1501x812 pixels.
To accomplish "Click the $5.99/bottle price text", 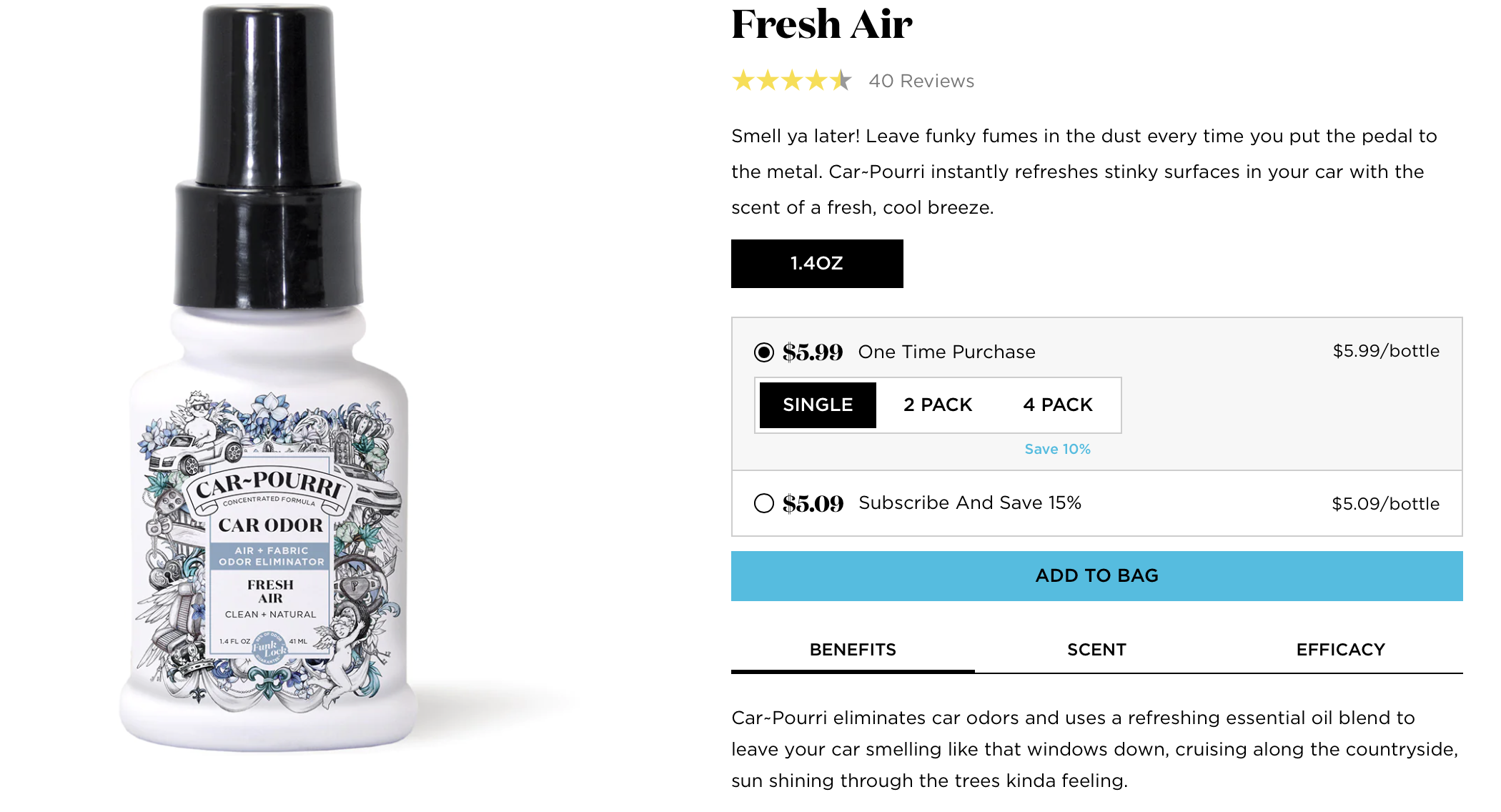I will tap(1386, 351).
